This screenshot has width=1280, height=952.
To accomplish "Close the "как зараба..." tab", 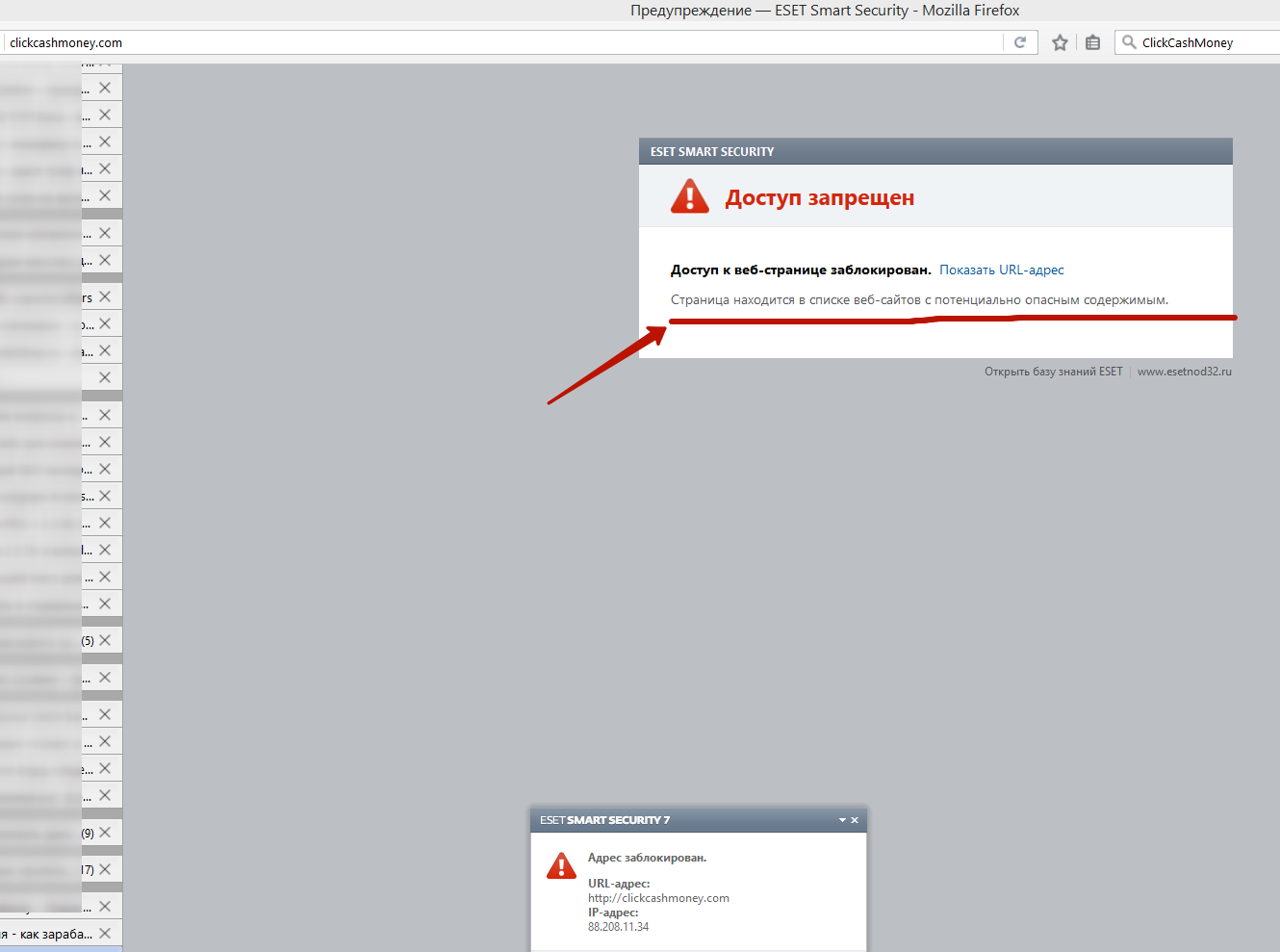I will click(105, 933).
